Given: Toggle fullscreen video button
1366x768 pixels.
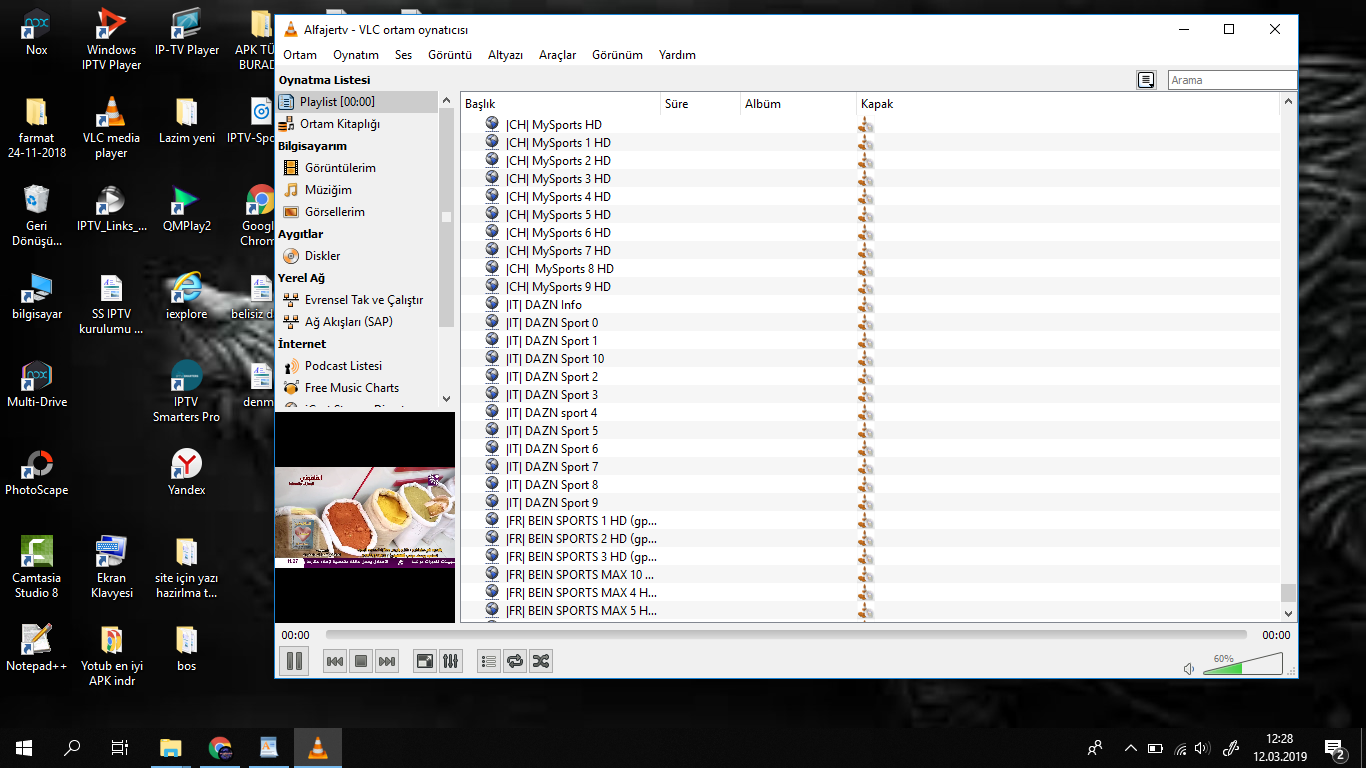Looking at the screenshot, I should click(425, 661).
